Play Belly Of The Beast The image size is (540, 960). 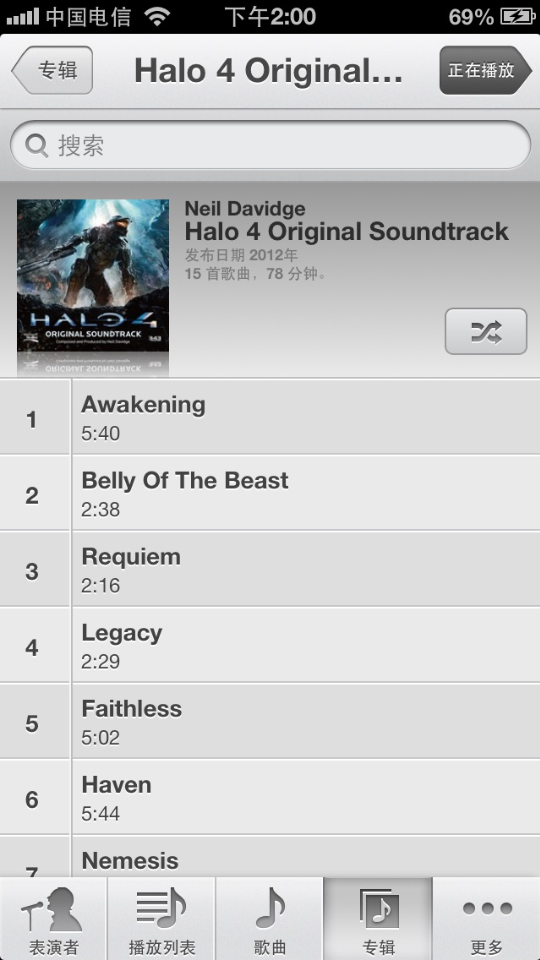(x=270, y=493)
